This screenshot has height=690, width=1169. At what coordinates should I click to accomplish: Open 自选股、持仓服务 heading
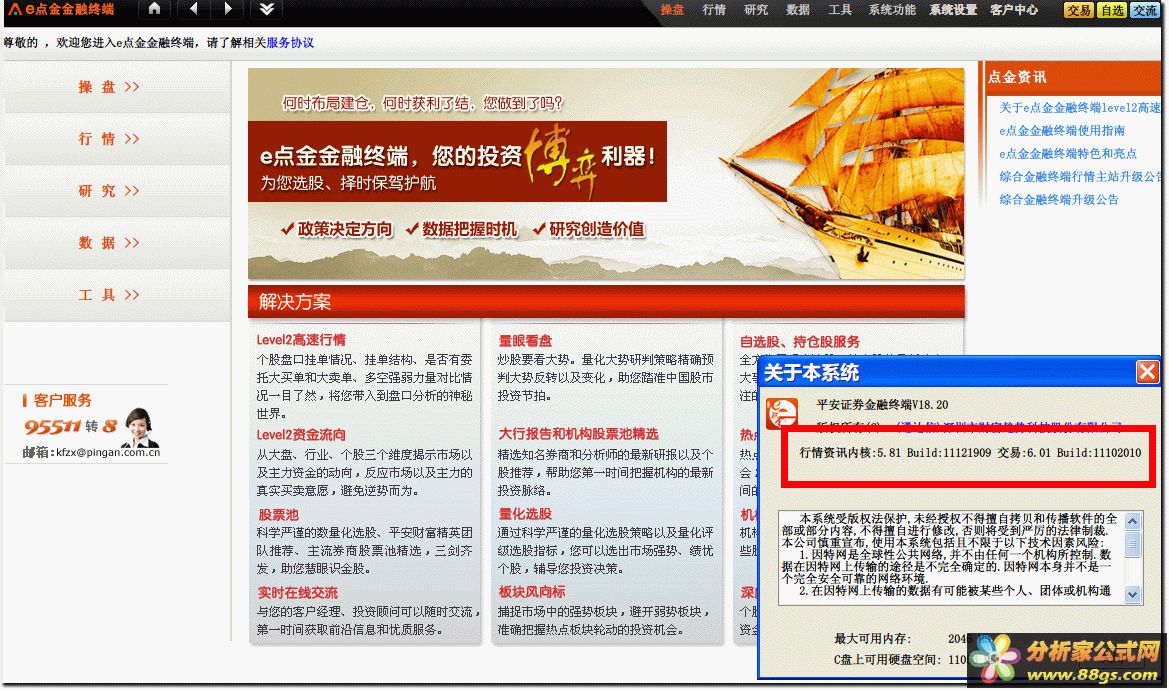click(x=800, y=342)
